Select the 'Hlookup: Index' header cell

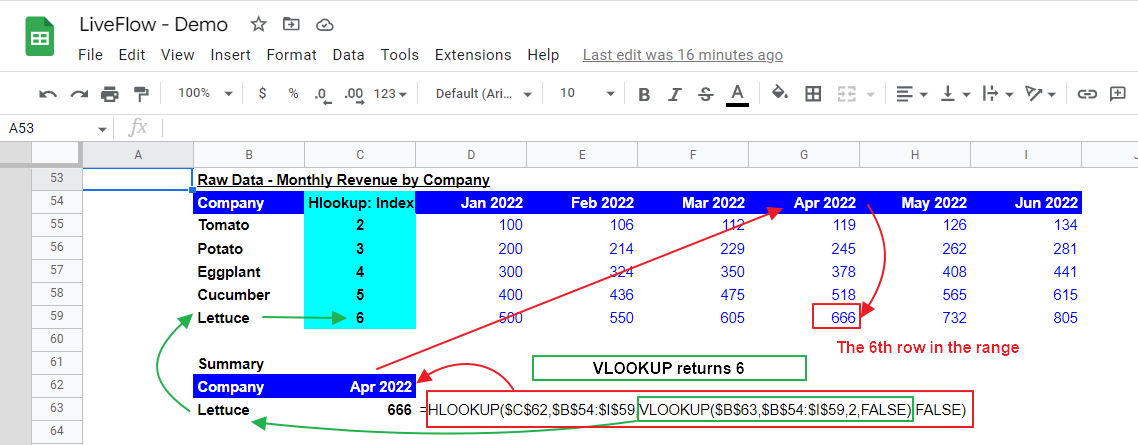tap(360, 203)
